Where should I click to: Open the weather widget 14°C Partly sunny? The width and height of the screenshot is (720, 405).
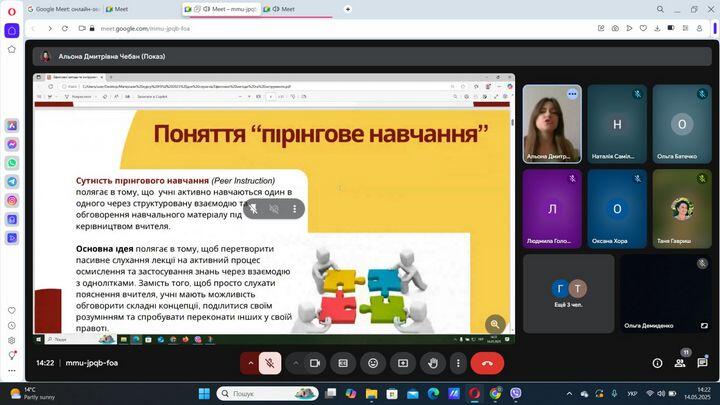pyautogui.click(x=34, y=394)
